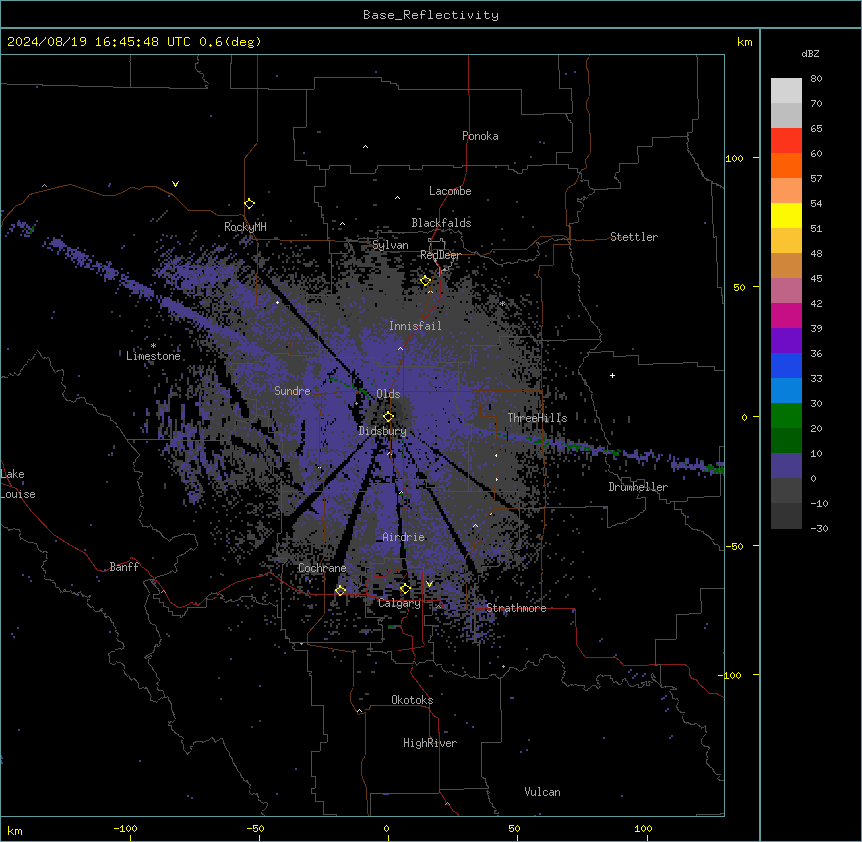Select the yellow V marker east of Calgary
This screenshot has height=842, width=862.
pos(429,584)
